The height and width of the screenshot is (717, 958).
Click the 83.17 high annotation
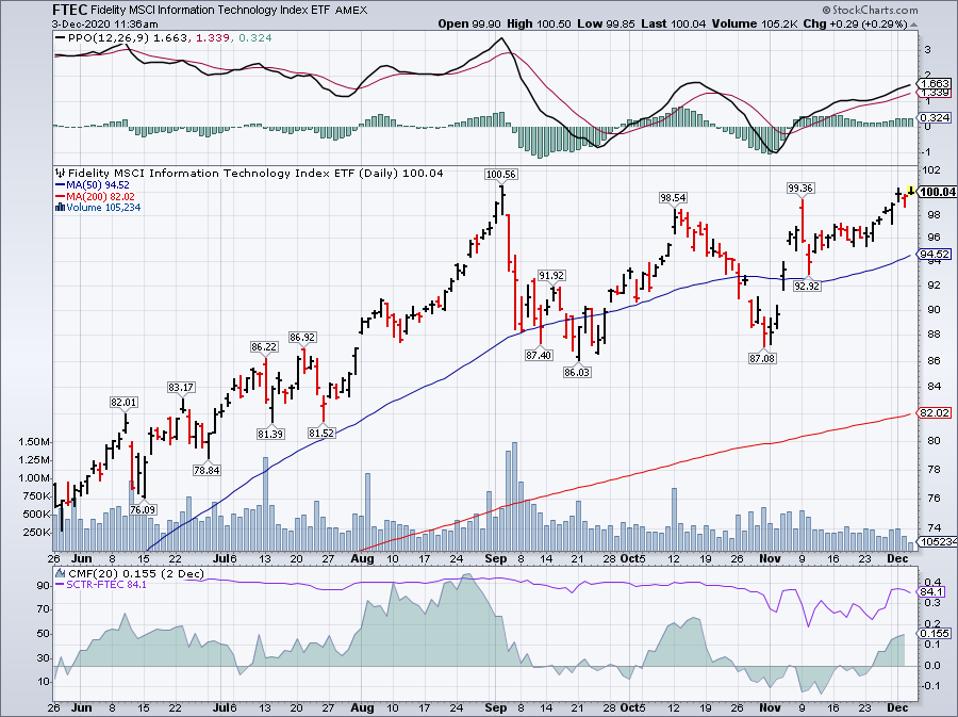[181, 387]
